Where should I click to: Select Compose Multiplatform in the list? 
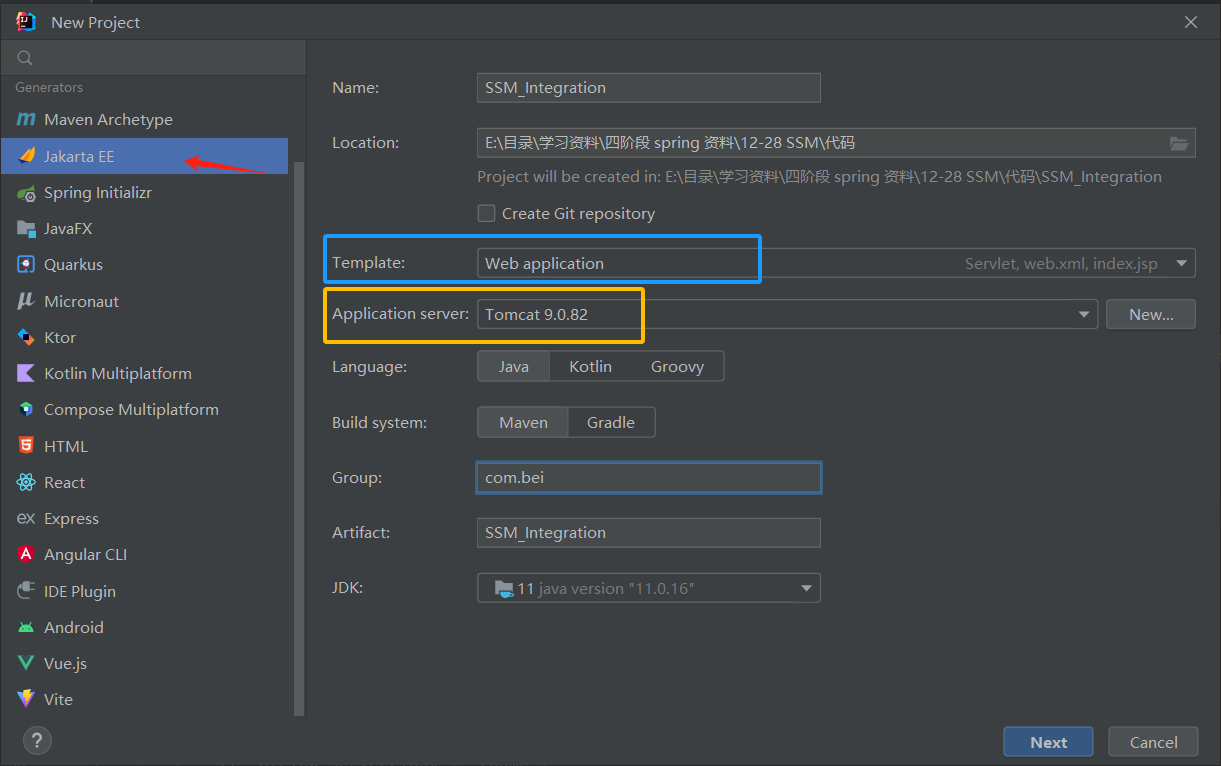pos(145,410)
